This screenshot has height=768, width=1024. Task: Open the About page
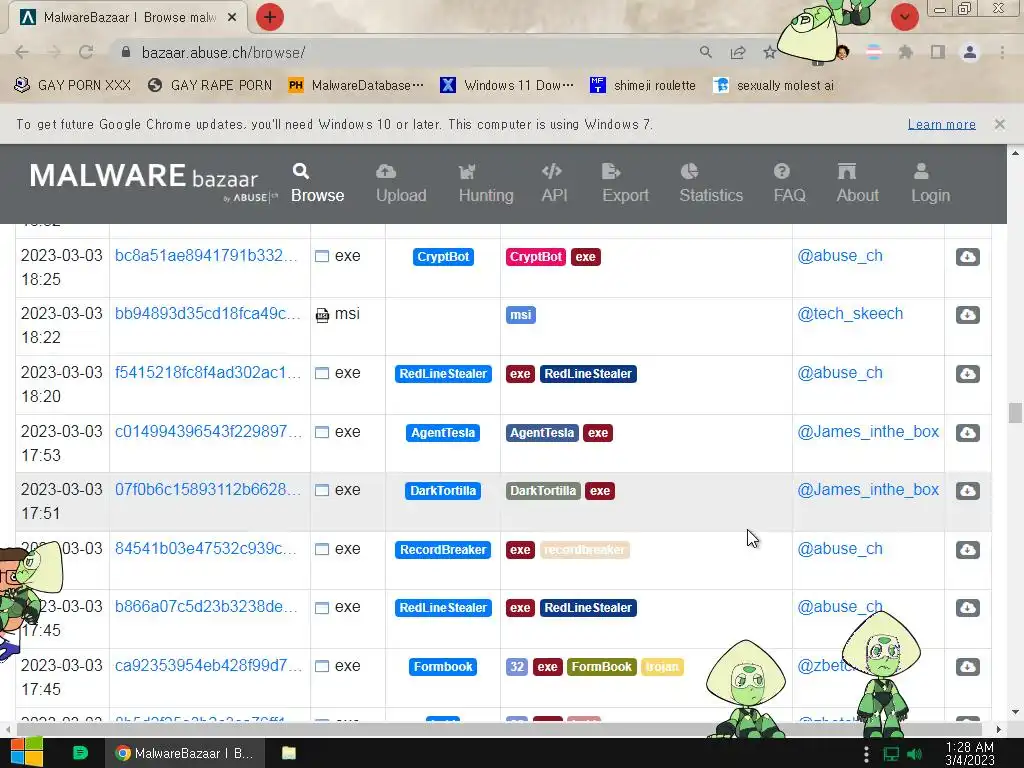click(x=857, y=184)
